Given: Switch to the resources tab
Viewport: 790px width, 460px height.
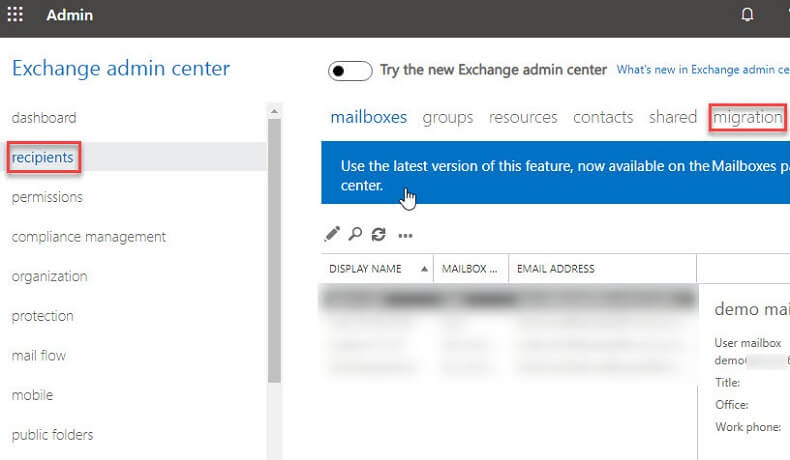Looking at the screenshot, I should (x=523, y=117).
